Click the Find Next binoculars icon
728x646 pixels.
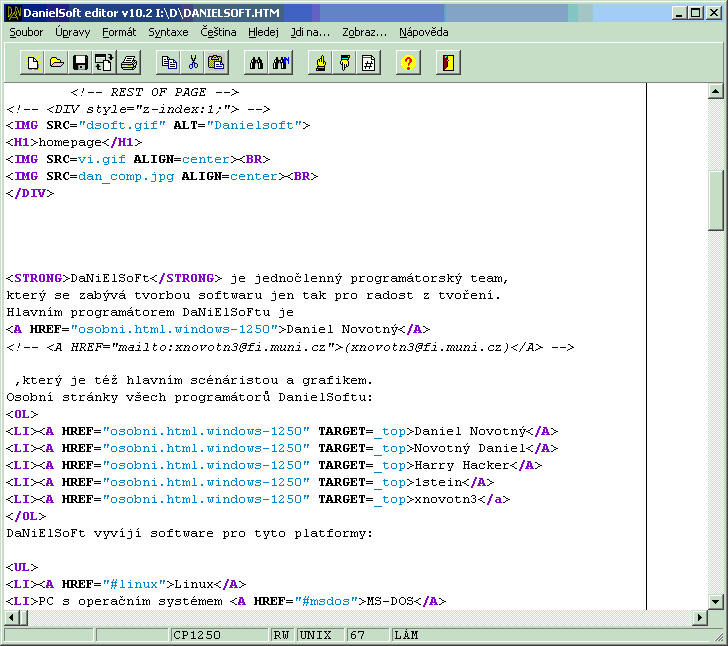(x=281, y=63)
